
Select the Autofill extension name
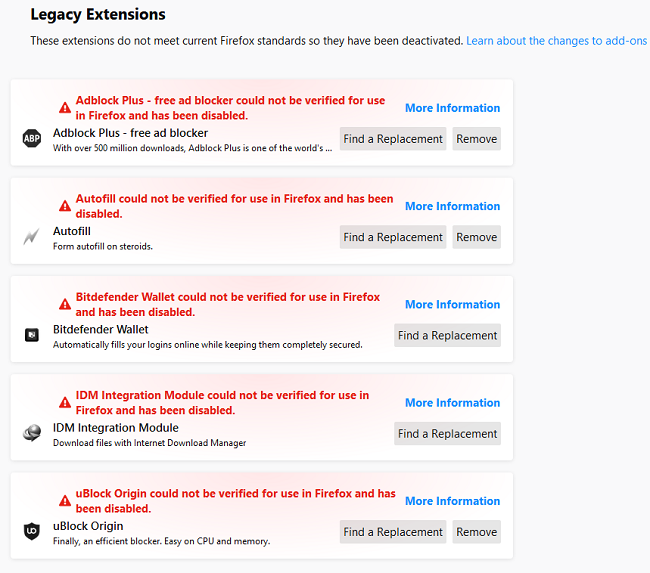pyautogui.click(x=72, y=231)
